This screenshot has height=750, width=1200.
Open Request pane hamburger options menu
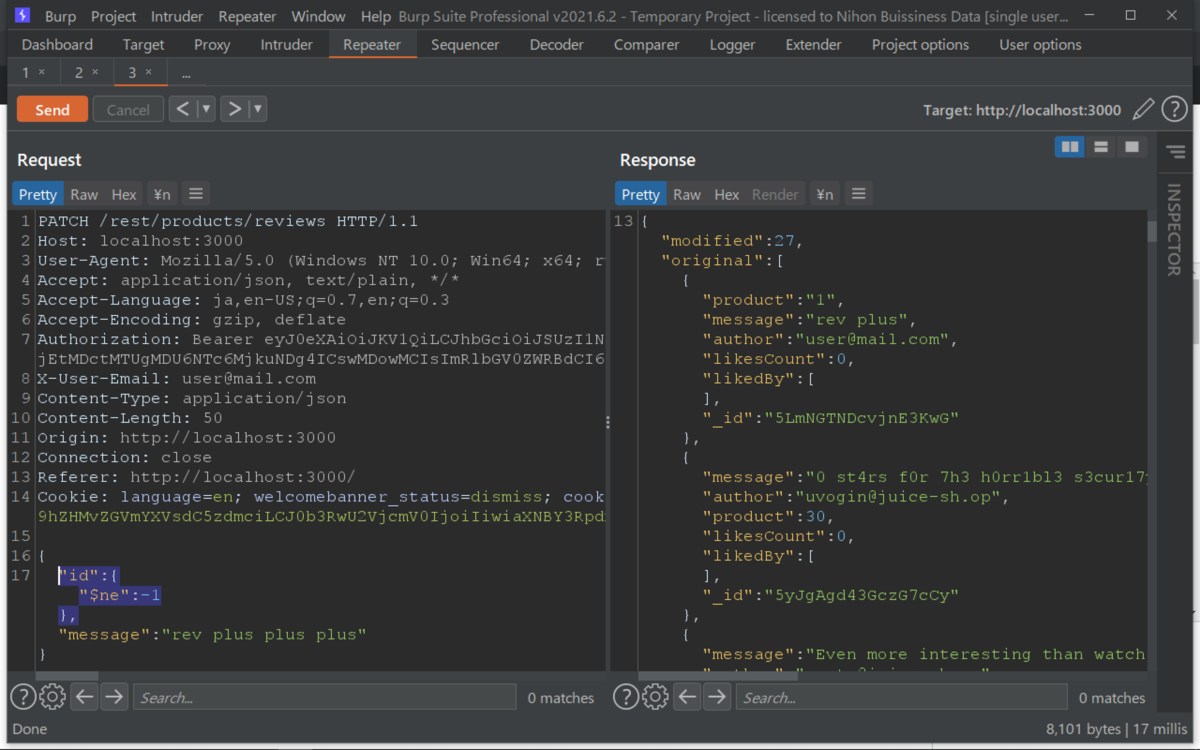point(195,194)
